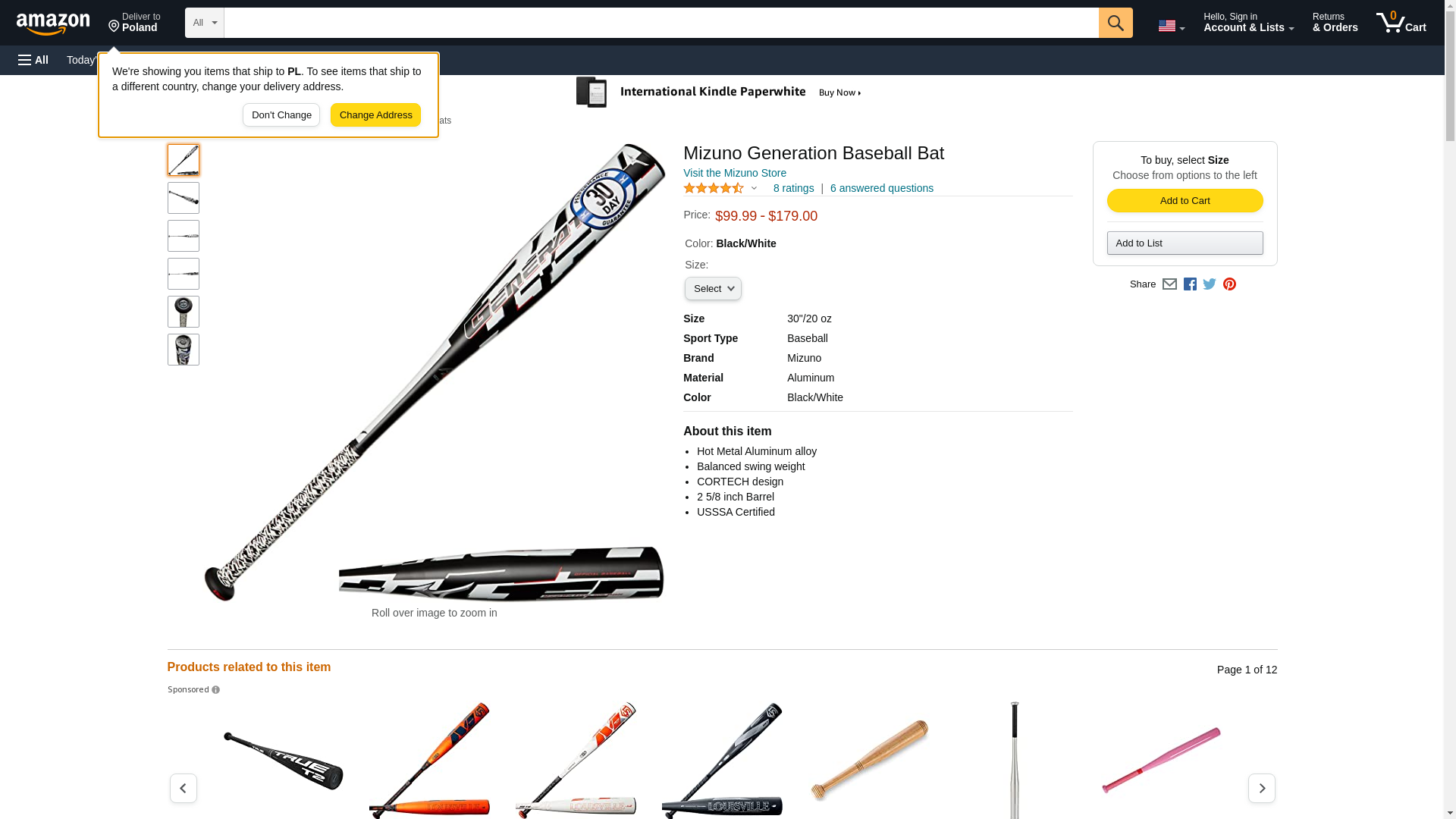Click the Change Address button
This screenshot has height=819, width=1456.
point(375,115)
